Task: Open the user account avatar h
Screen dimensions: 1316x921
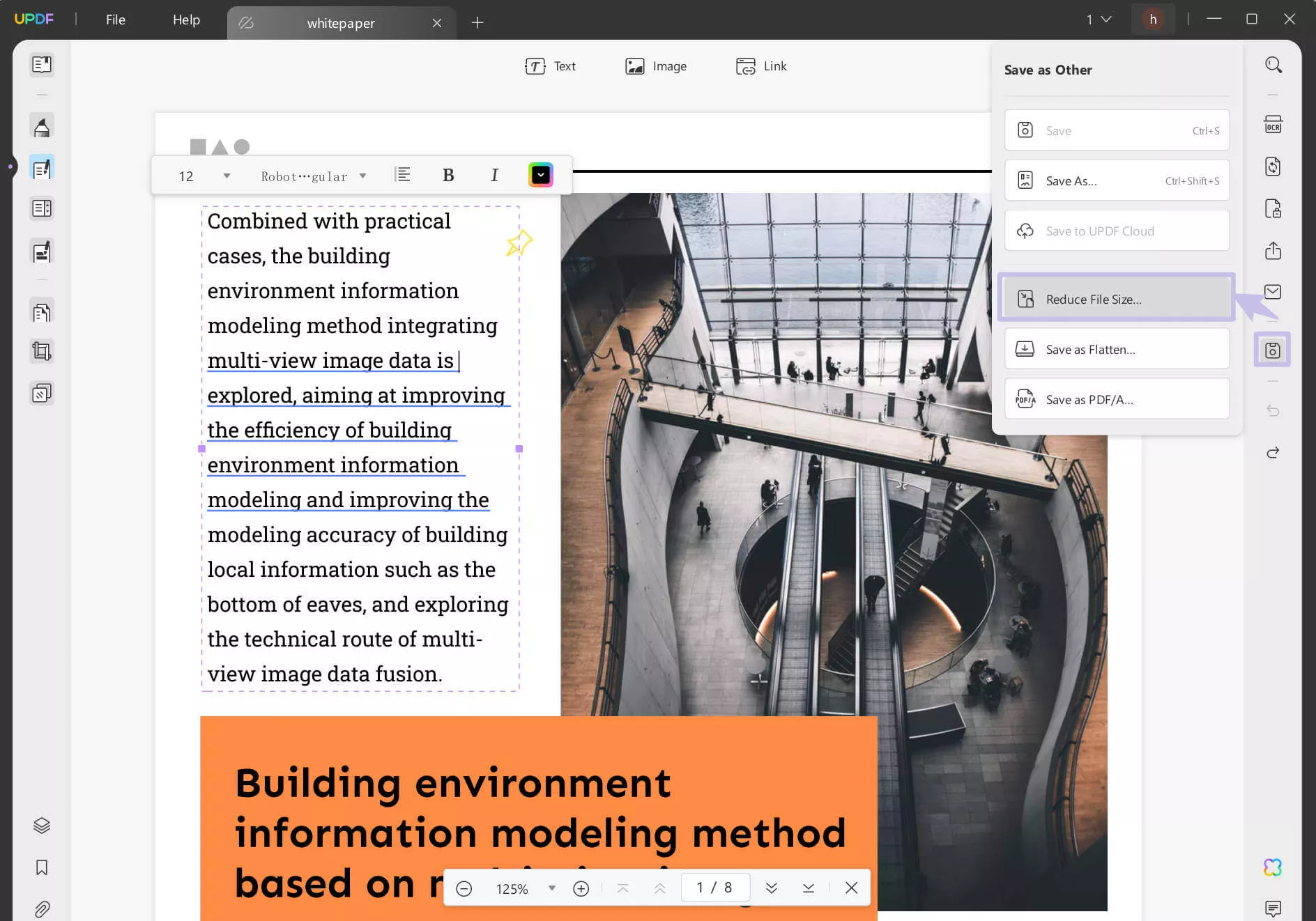Action: 1153,20
